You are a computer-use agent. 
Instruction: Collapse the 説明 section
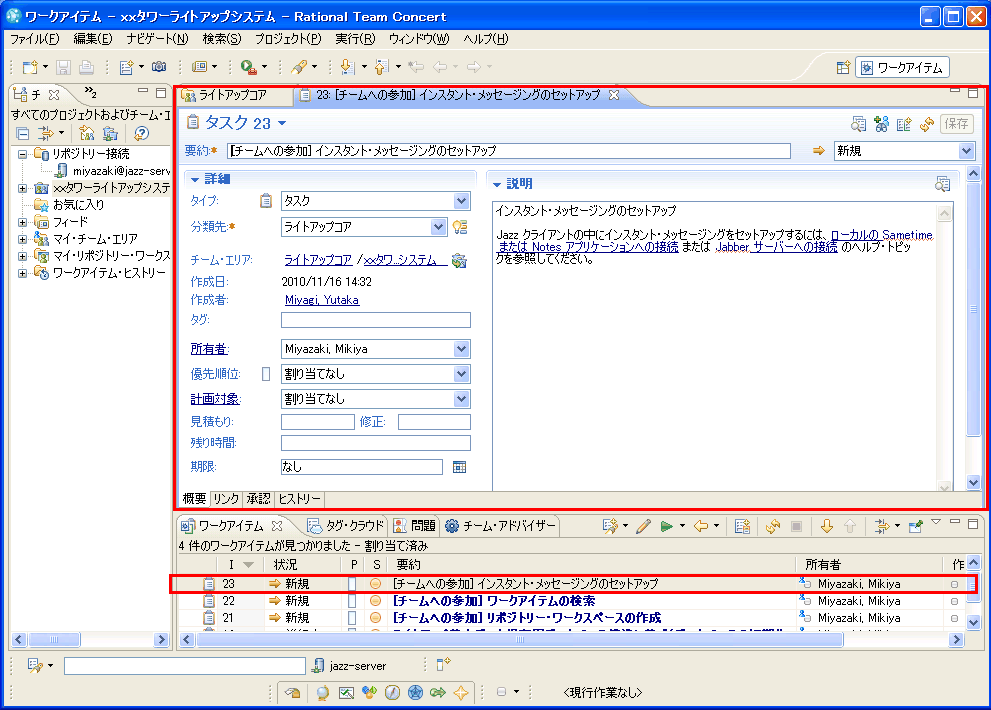(x=497, y=185)
